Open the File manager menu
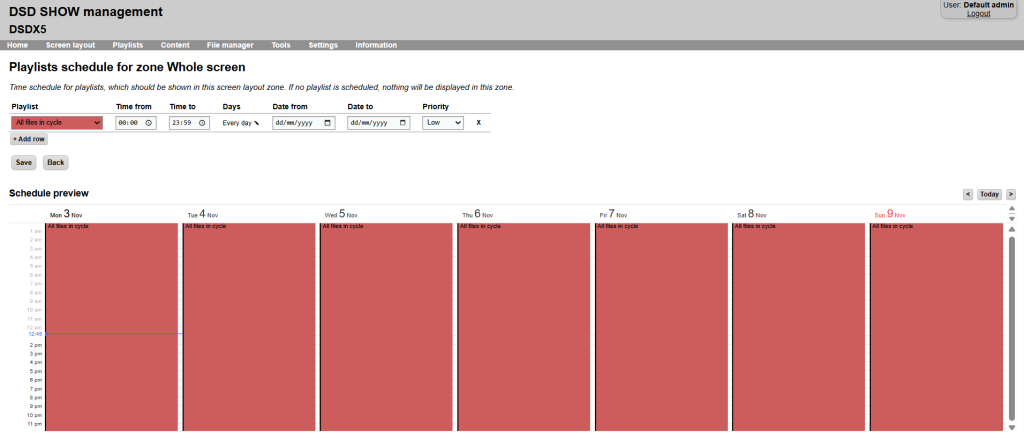Screen dimensions: 1024x439 tap(230, 45)
